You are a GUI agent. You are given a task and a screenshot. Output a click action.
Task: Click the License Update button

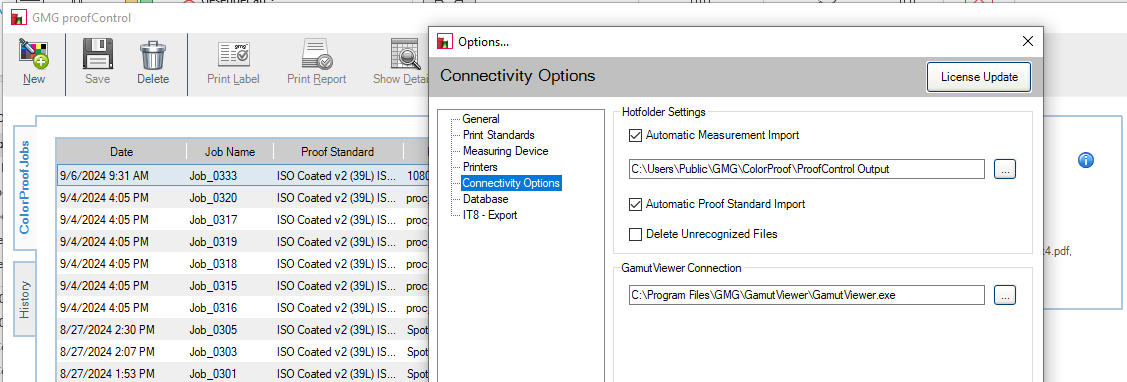[979, 77]
